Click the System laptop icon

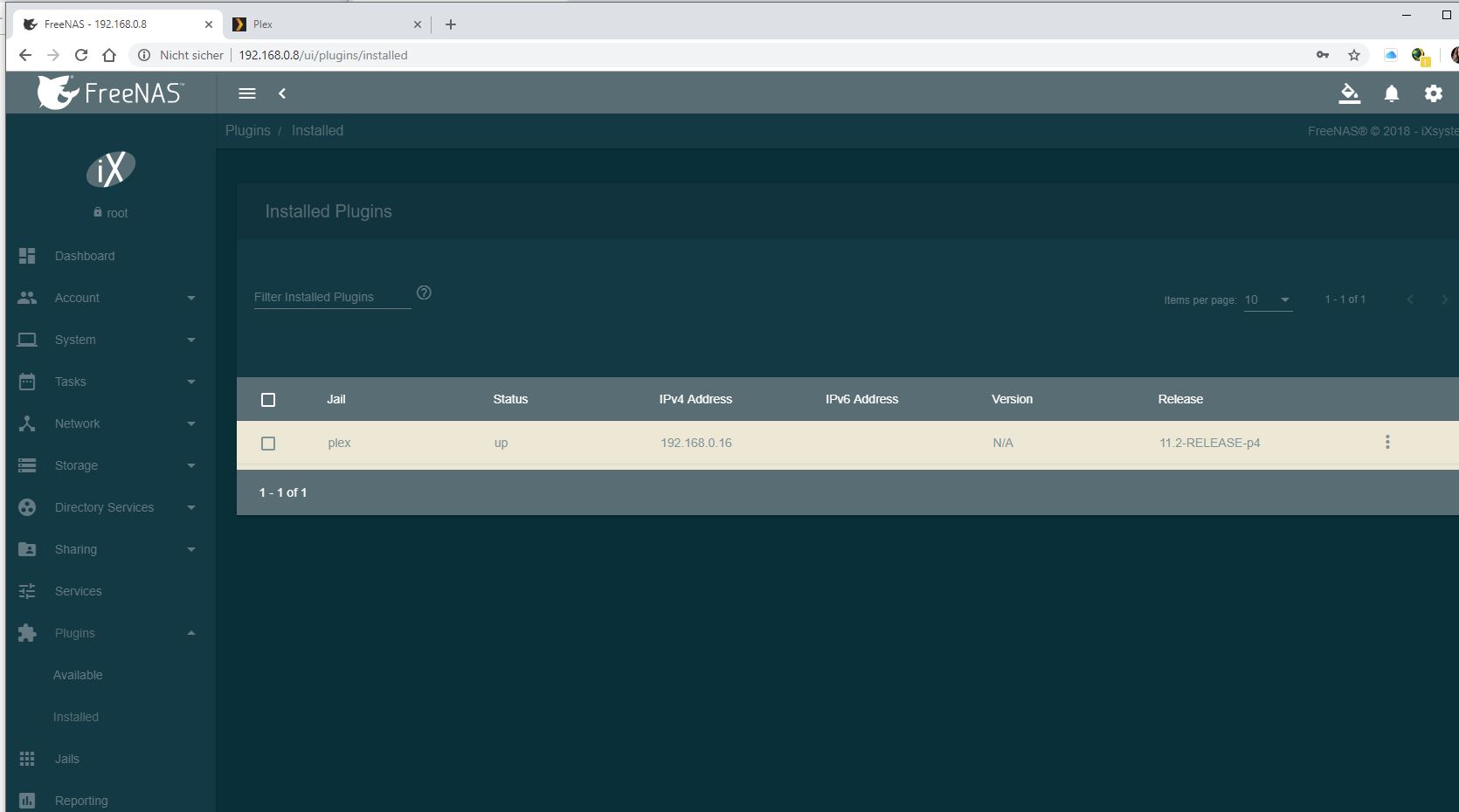coord(27,340)
